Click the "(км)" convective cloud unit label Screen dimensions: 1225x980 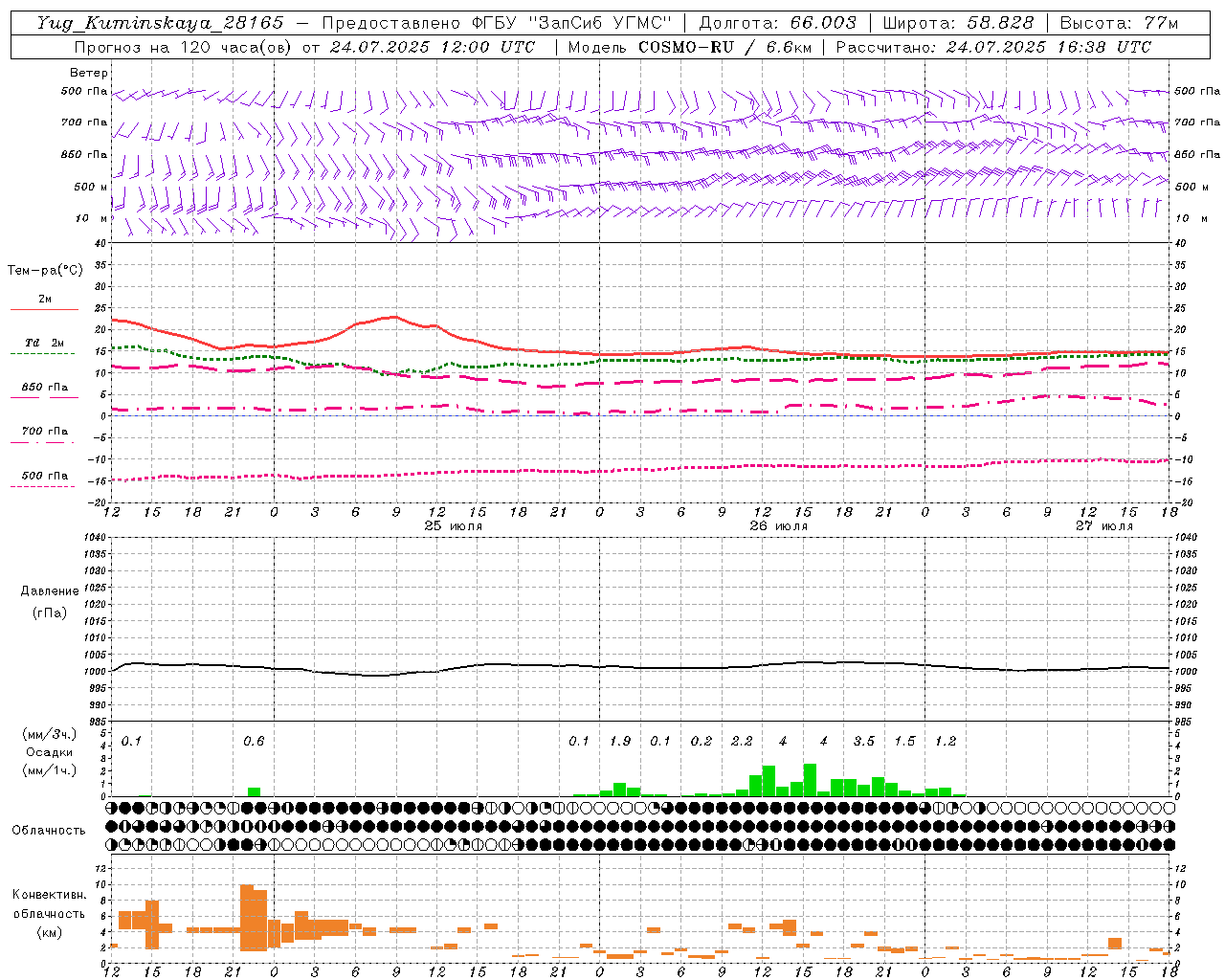(50, 932)
